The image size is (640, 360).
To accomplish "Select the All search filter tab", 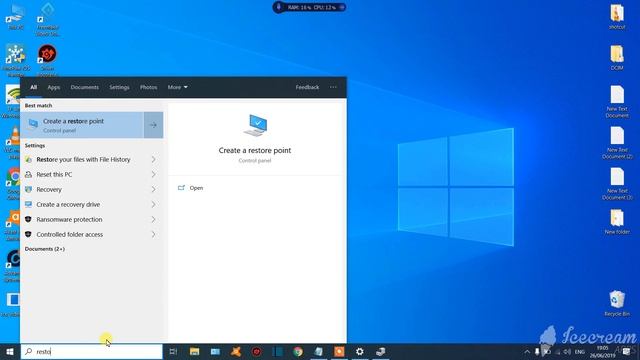I will pos(33,87).
